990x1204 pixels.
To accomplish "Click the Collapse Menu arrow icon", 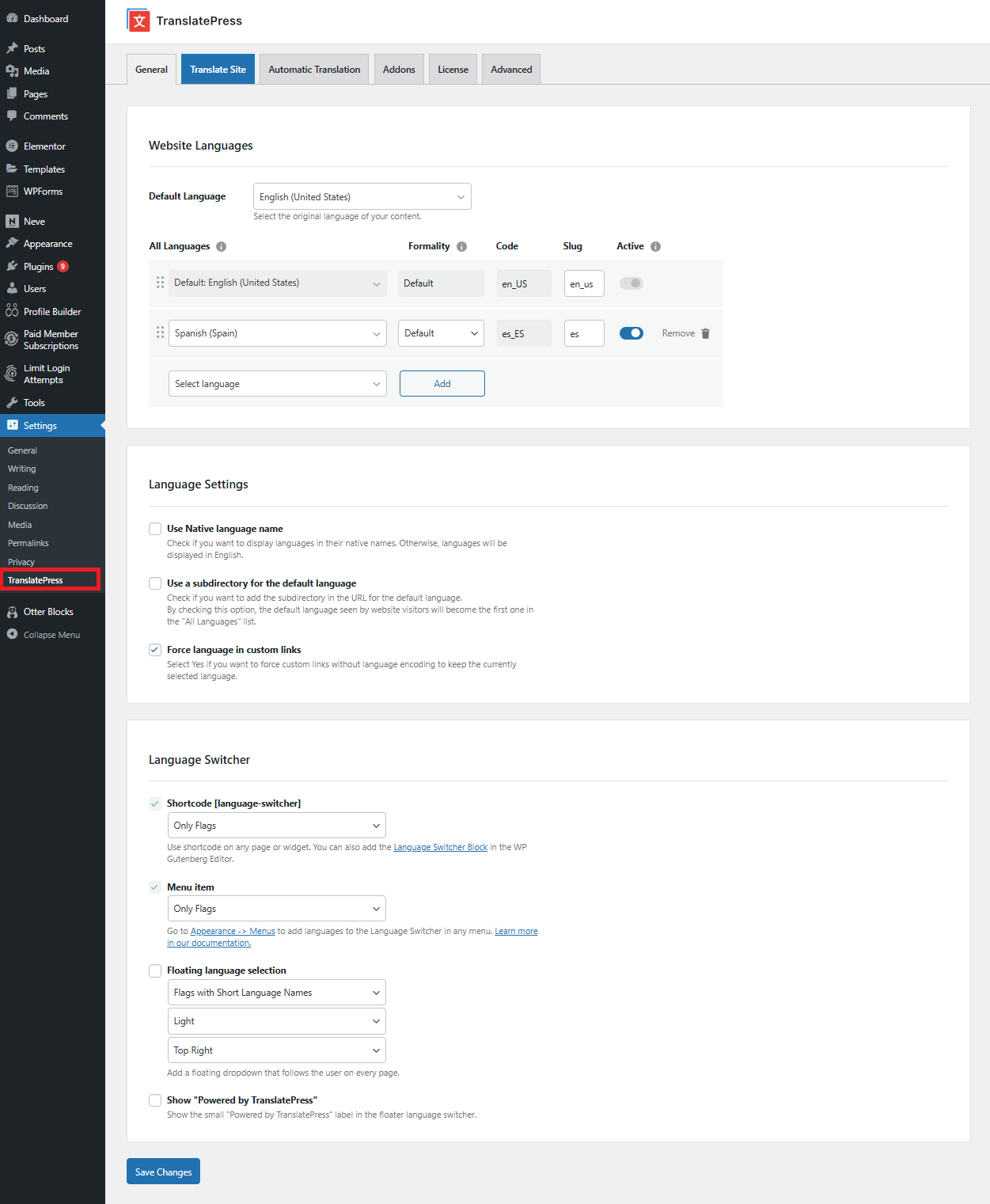I will point(12,634).
